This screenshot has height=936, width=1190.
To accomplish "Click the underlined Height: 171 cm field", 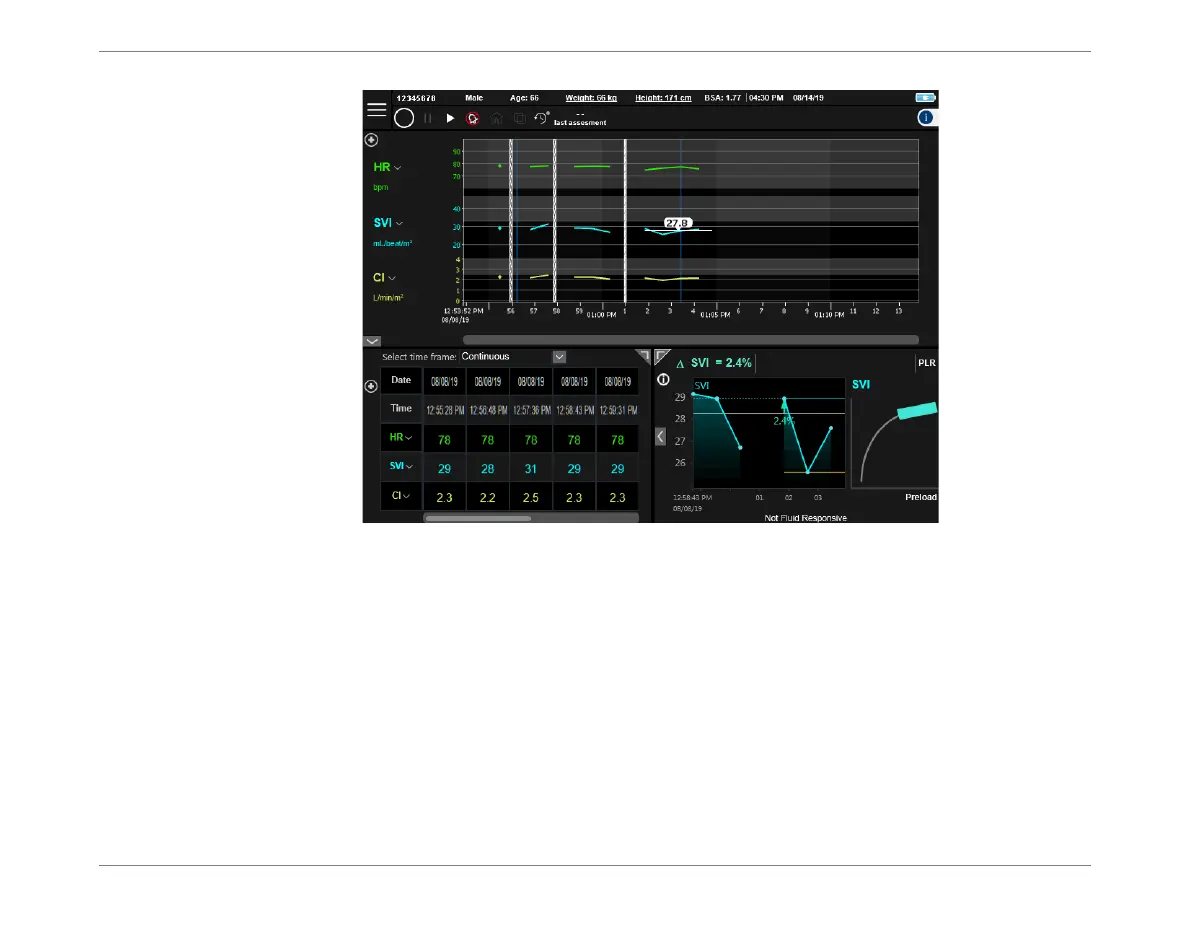I will tap(663, 98).
